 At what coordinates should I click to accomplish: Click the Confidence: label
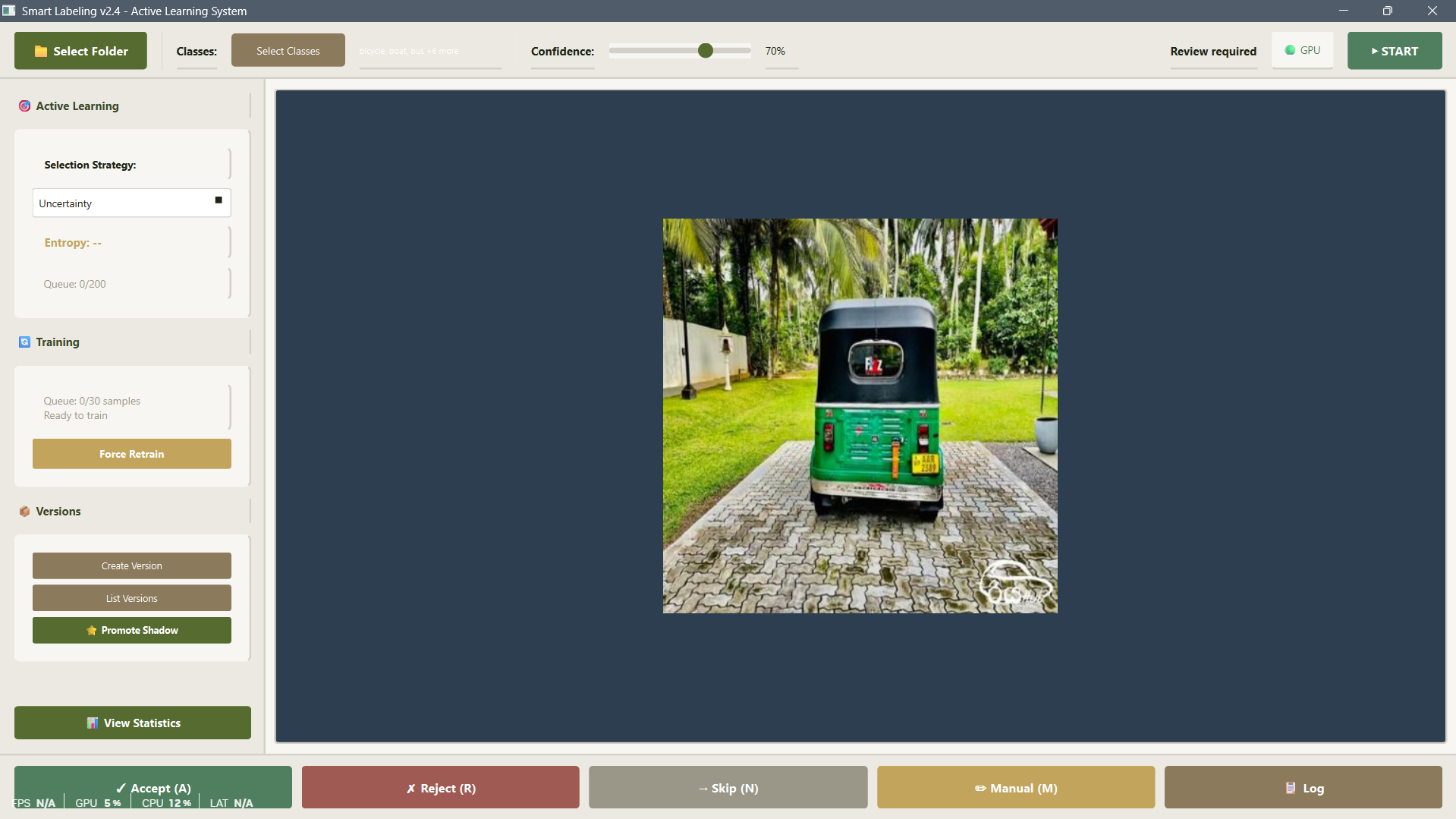[562, 52]
